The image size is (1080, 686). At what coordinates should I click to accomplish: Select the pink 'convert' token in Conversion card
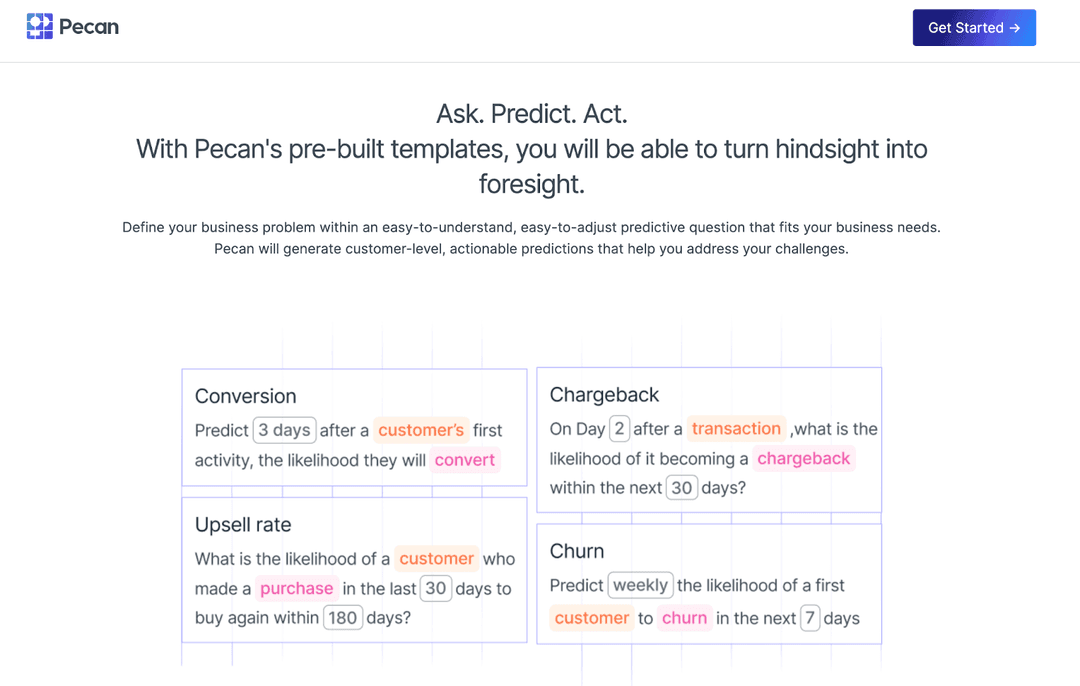point(464,460)
